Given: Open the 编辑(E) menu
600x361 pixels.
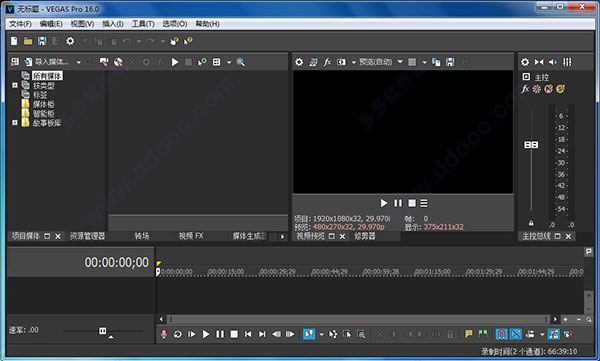Looking at the screenshot, I should (51, 24).
